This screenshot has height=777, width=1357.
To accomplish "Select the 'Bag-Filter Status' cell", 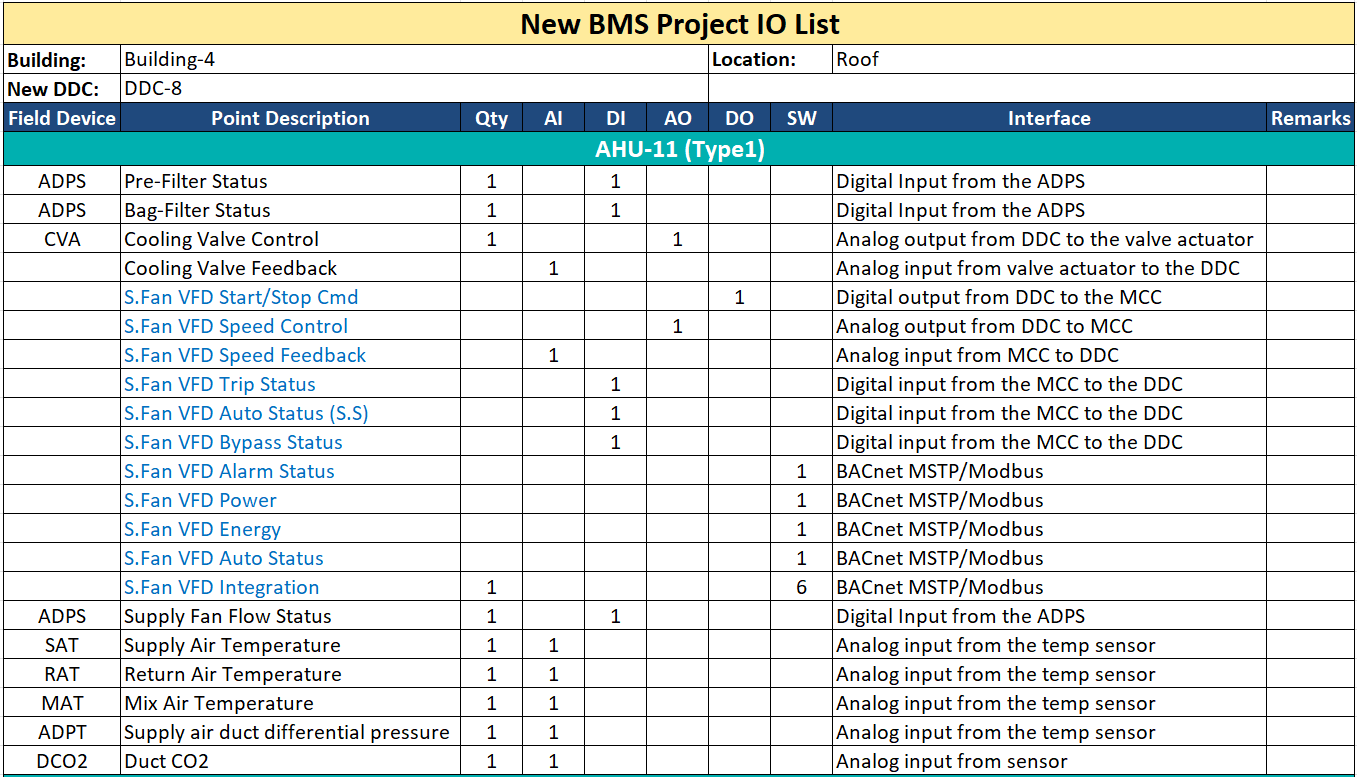I will (290, 210).
